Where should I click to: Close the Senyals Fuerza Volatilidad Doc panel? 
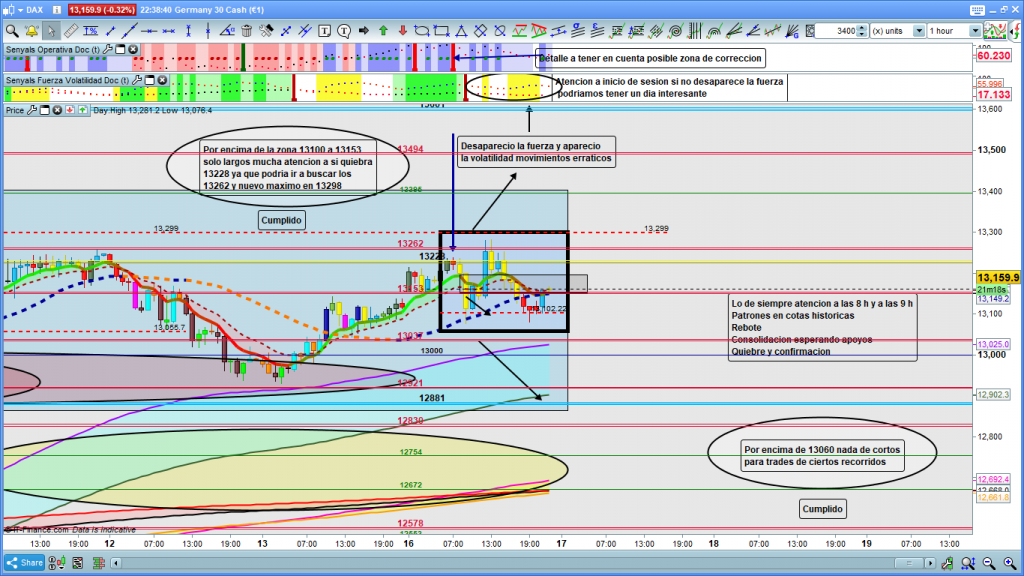(162, 80)
